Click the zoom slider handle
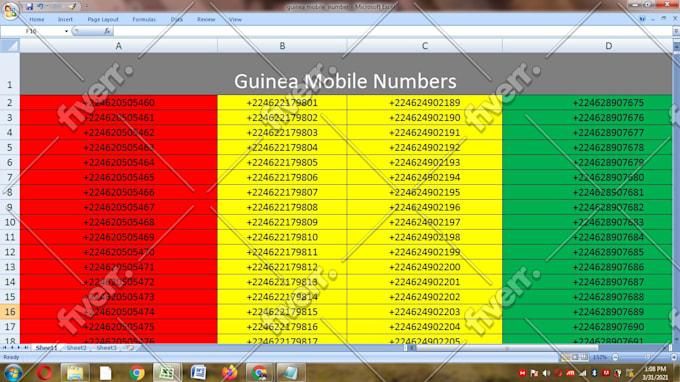Screen dimensions: 680x382 point(647,357)
